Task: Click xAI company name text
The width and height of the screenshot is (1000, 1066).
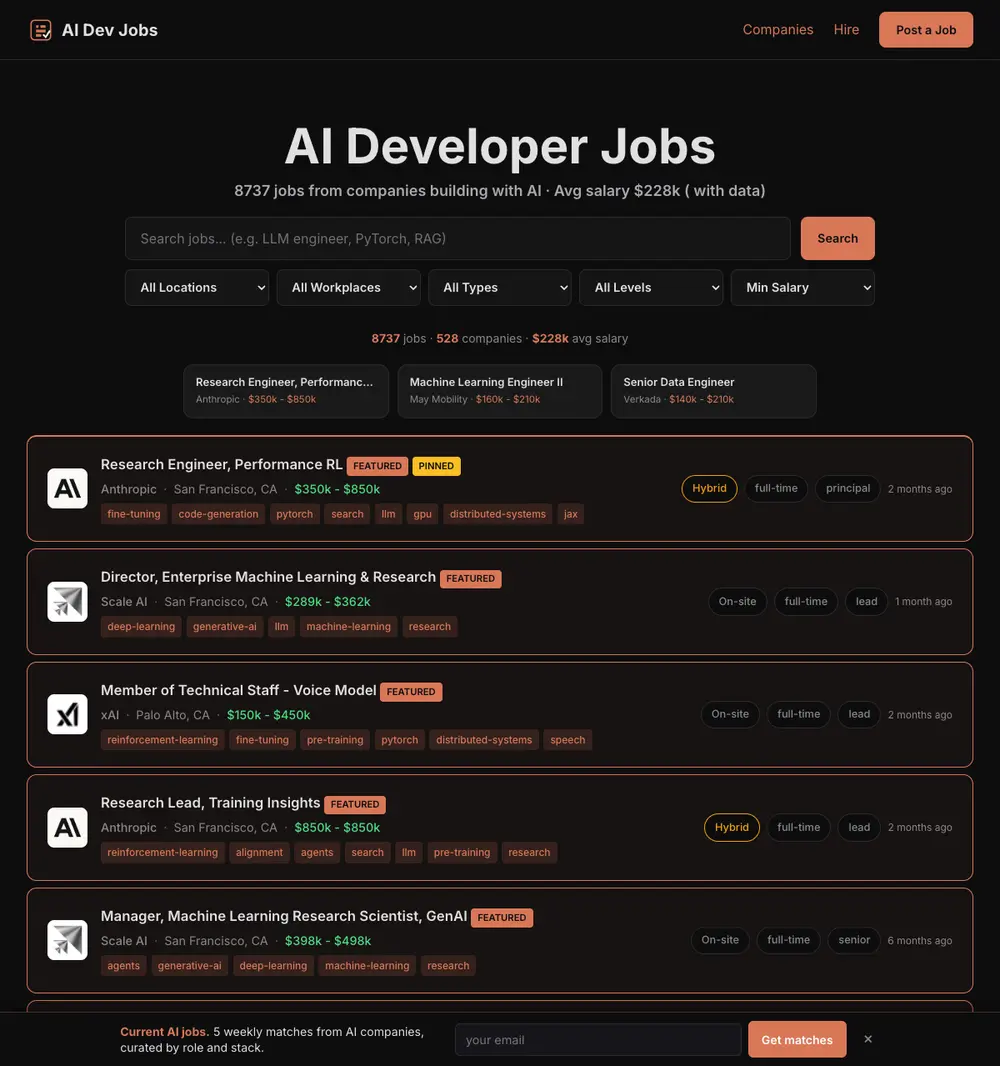Action: (x=110, y=715)
